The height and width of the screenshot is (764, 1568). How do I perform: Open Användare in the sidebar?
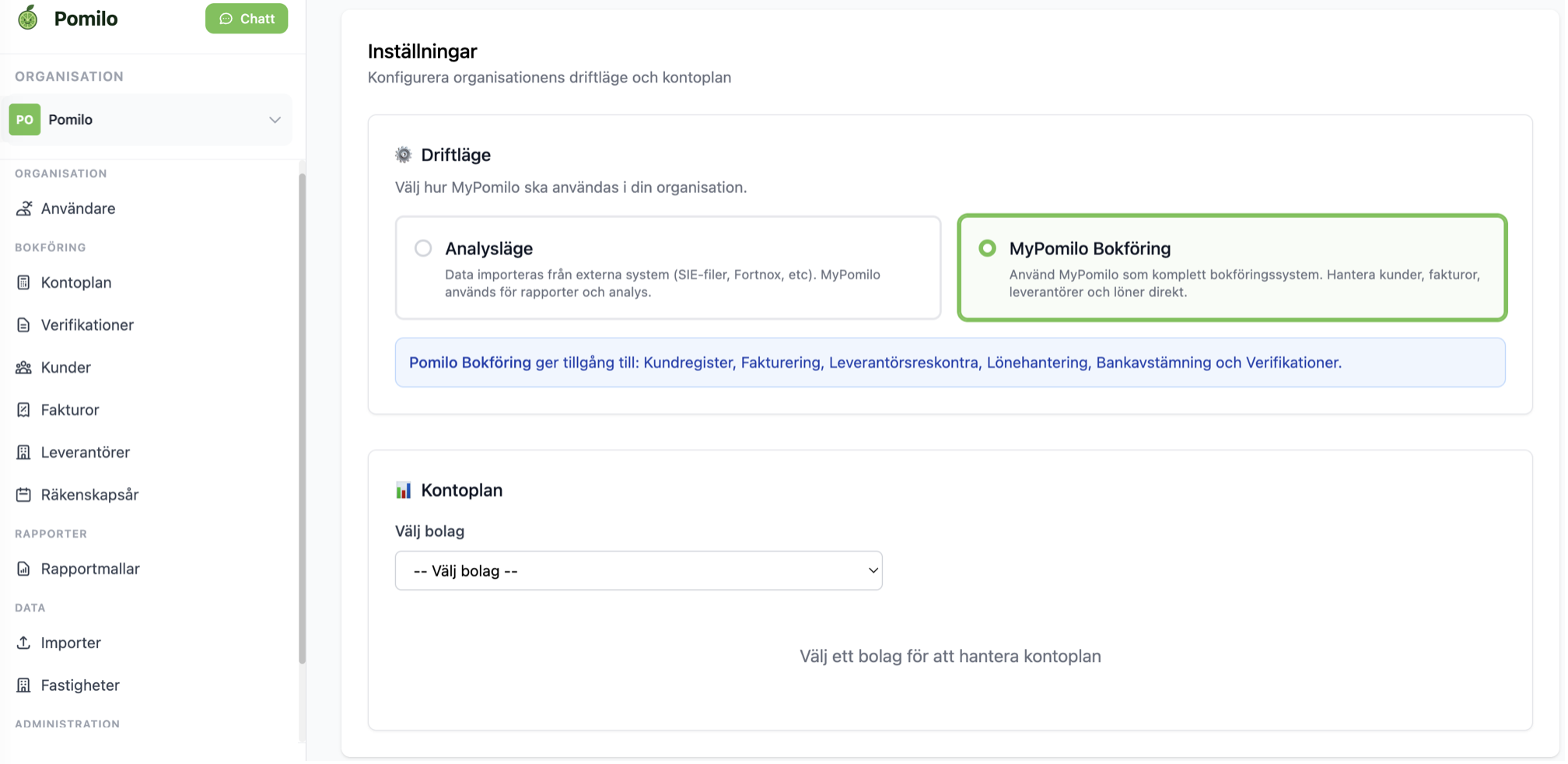coord(78,209)
